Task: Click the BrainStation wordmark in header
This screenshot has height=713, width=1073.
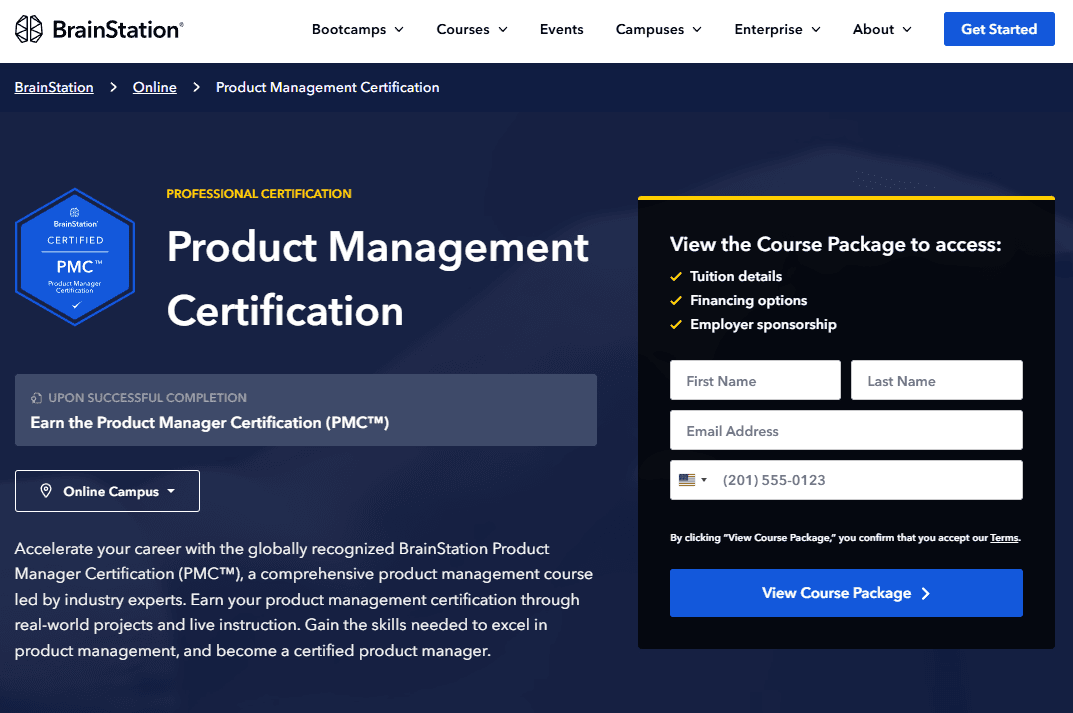Action: 118,29
